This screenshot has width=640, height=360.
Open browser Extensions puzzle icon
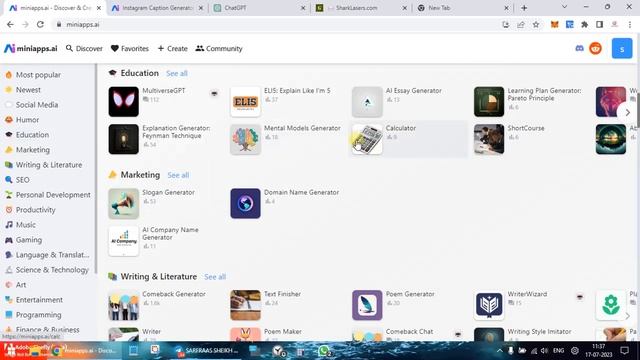[584, 24]
